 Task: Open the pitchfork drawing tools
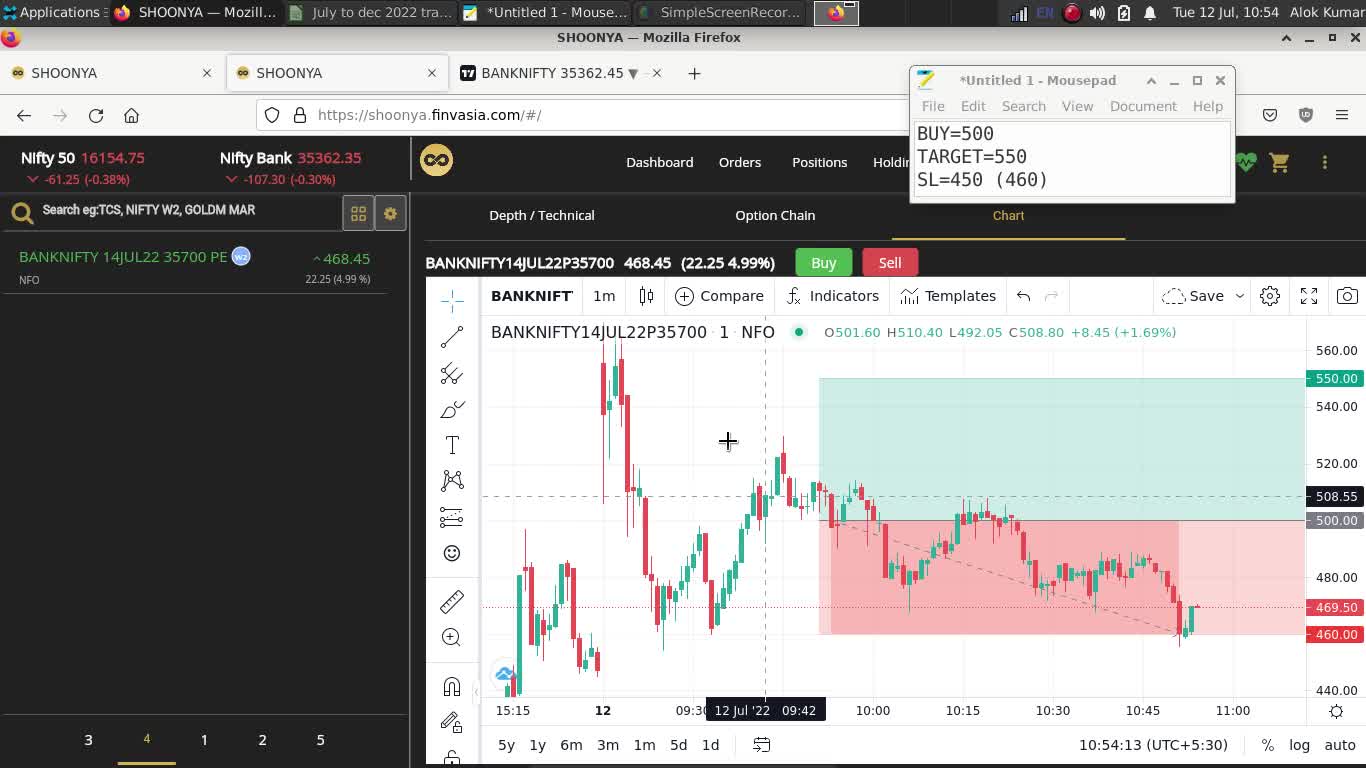click(x=452, y=373)
